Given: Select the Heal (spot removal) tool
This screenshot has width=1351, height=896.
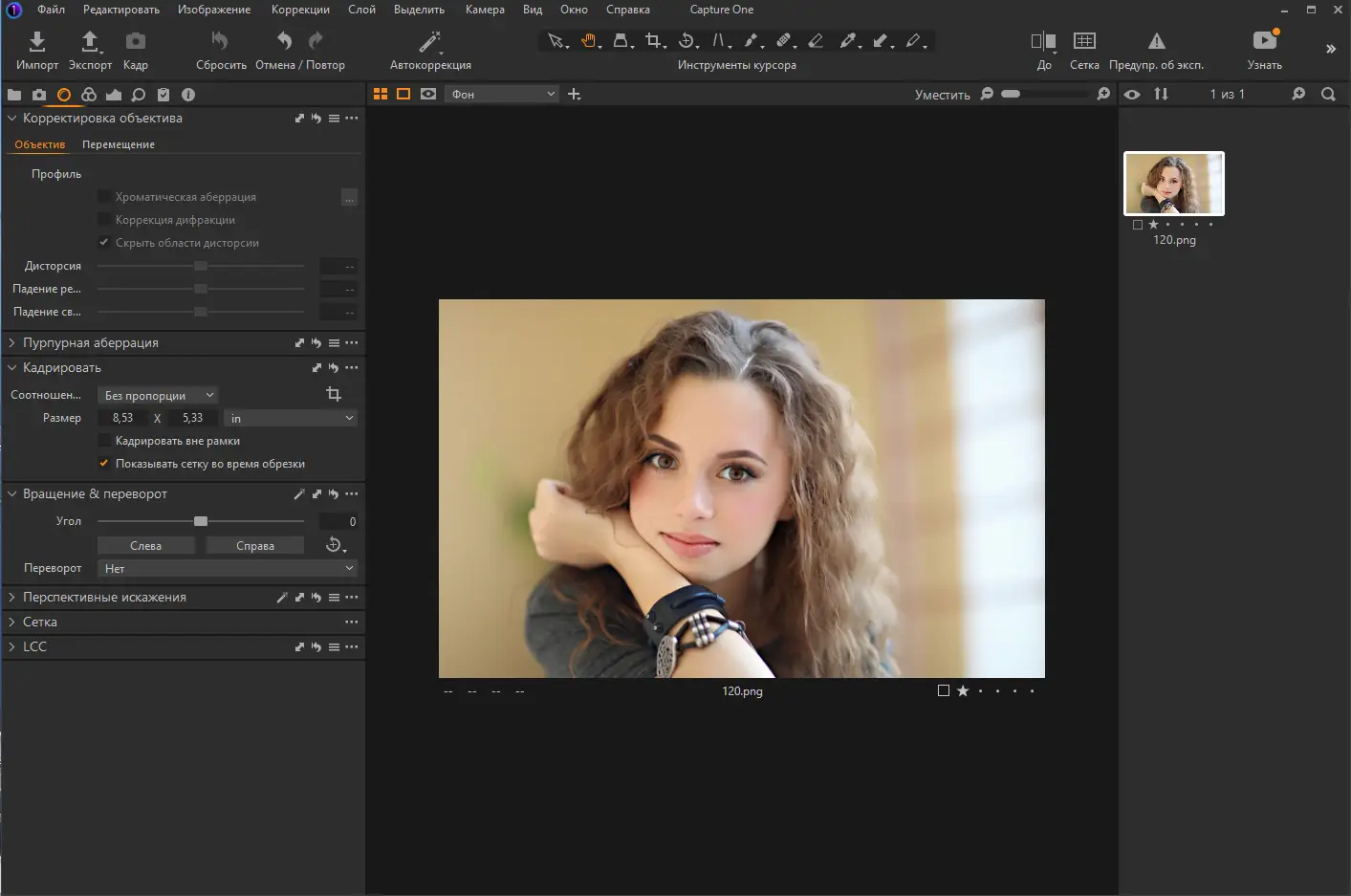Looking at the screenshot, I should click(x=784, y=40).
